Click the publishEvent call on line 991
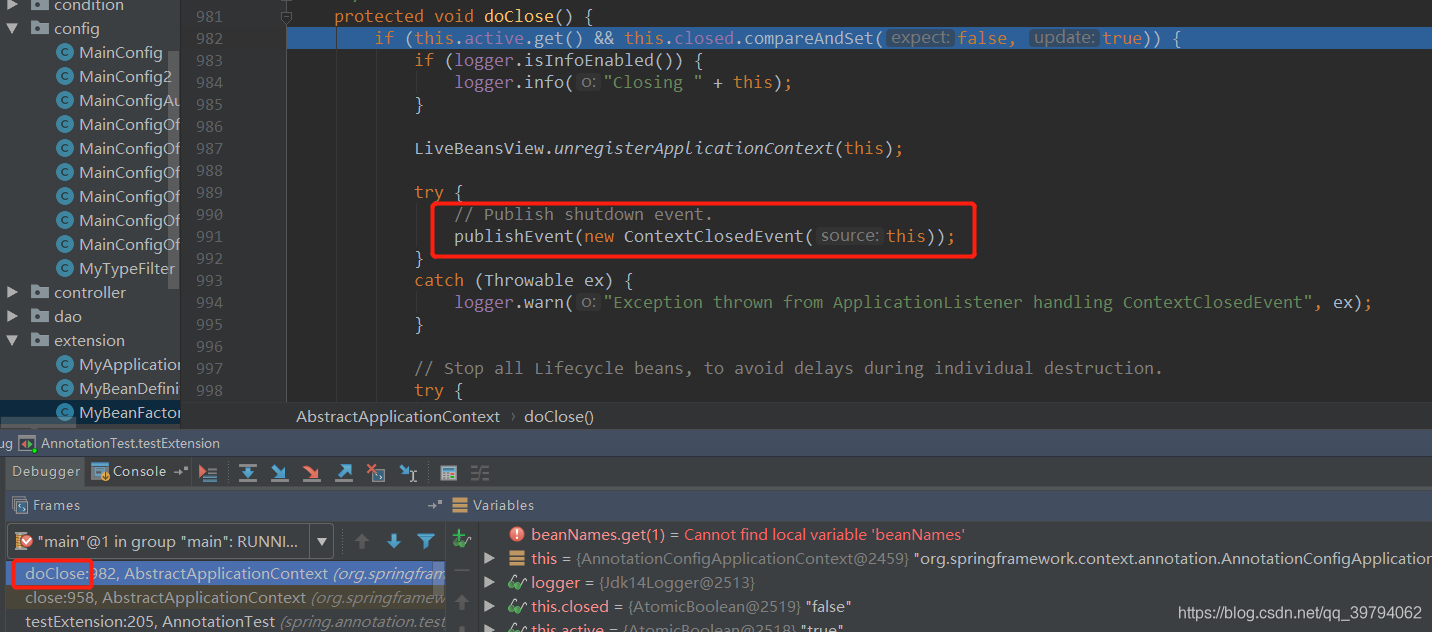Viewport: 1432px width, 632px height. [x=705, y=237]
